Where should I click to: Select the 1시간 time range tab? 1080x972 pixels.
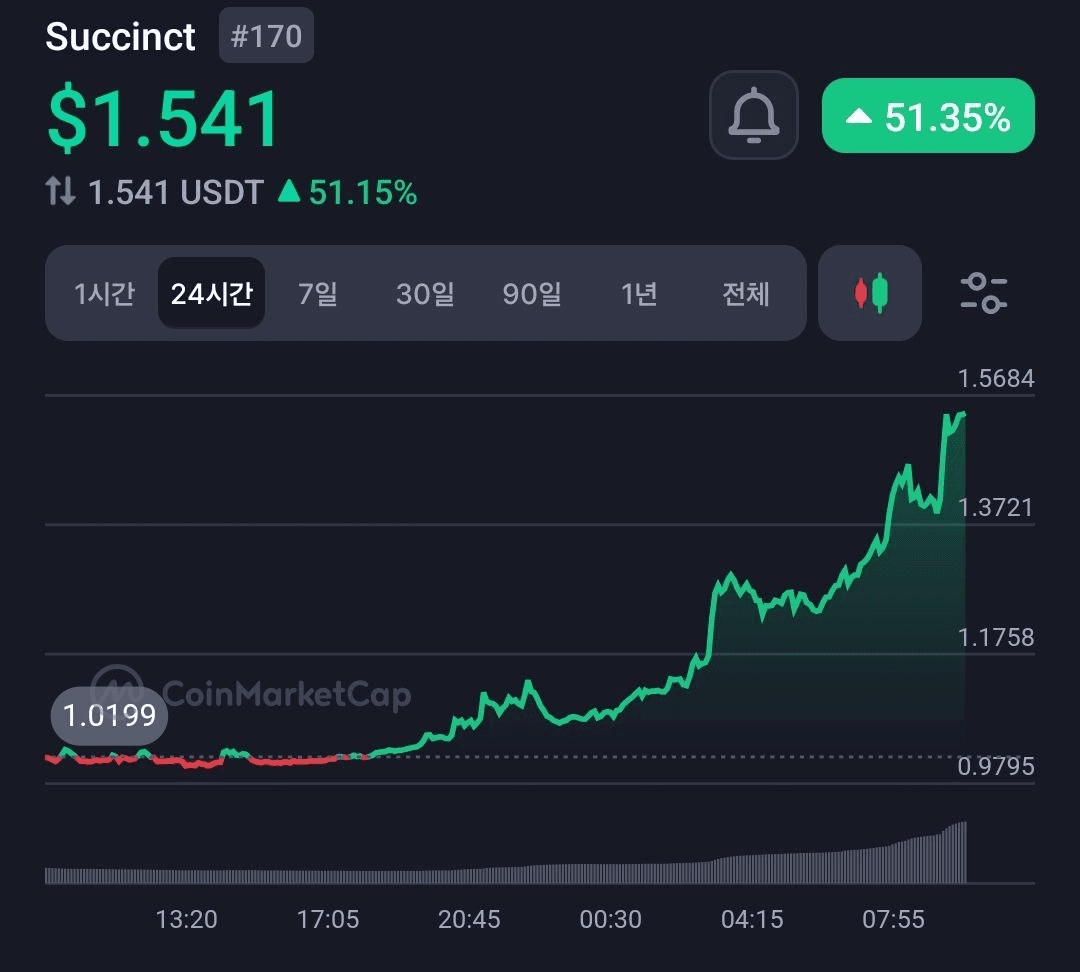104,293
